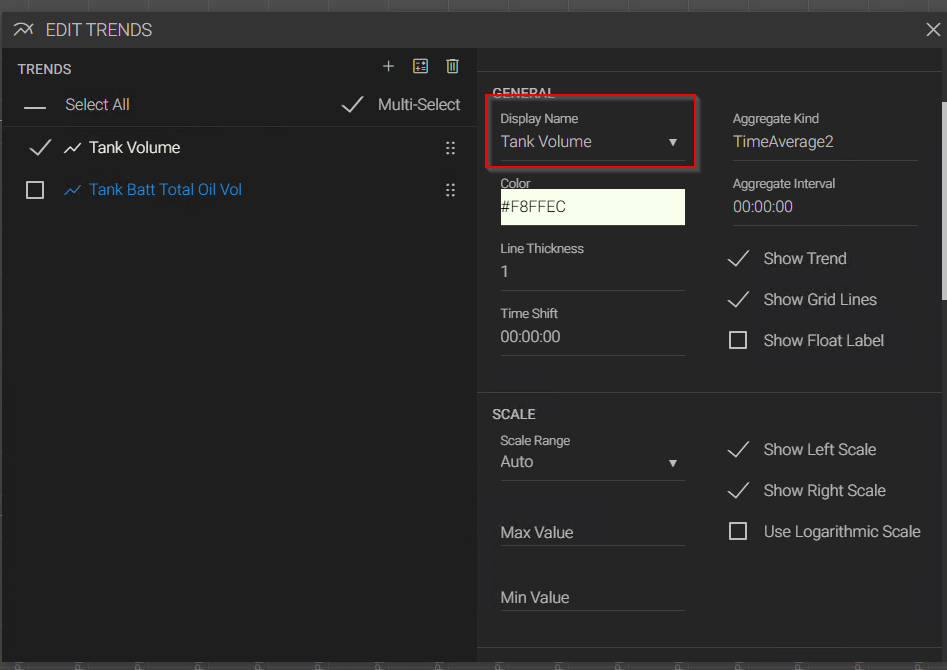Screen dimensions: 947x670
Task: Close the Edit Trends dialog
Action: [x=932, y=30]
